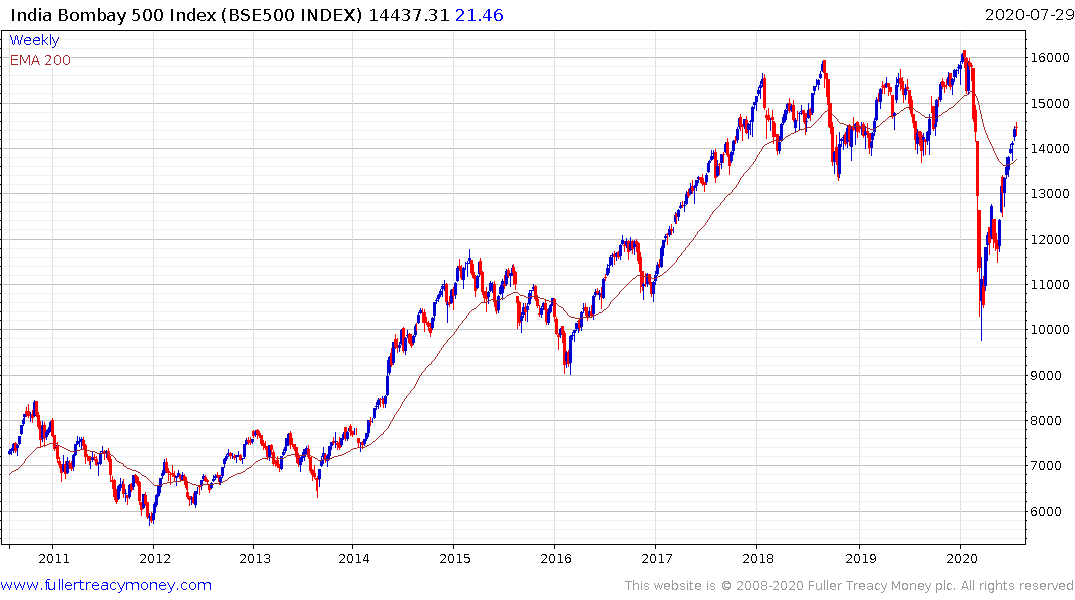
Task: Click the EMA 200 legend label
Action: (x=40, y=60)
